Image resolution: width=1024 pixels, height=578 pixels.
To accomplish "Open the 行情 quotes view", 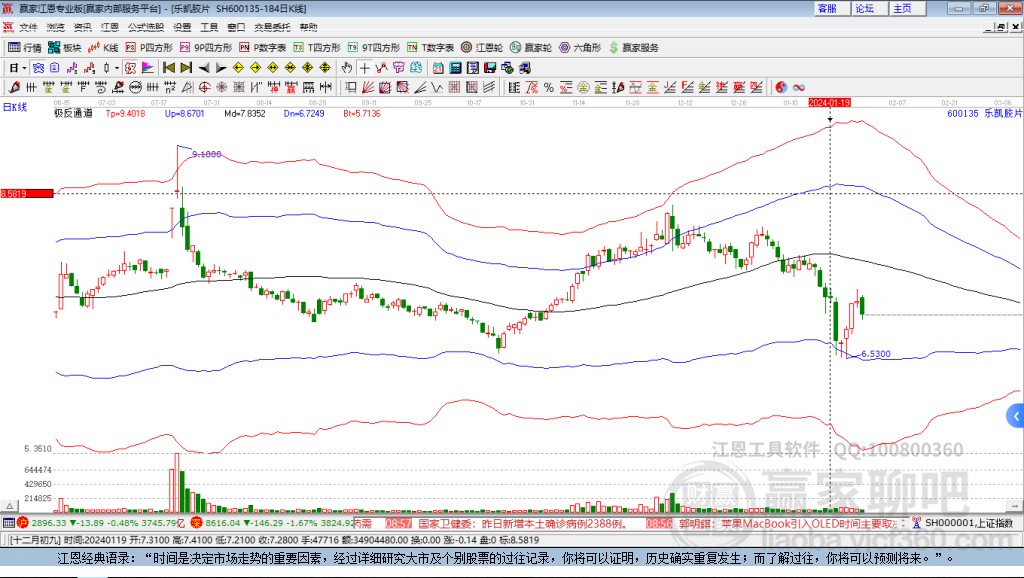I will click(x=25, y=48).
